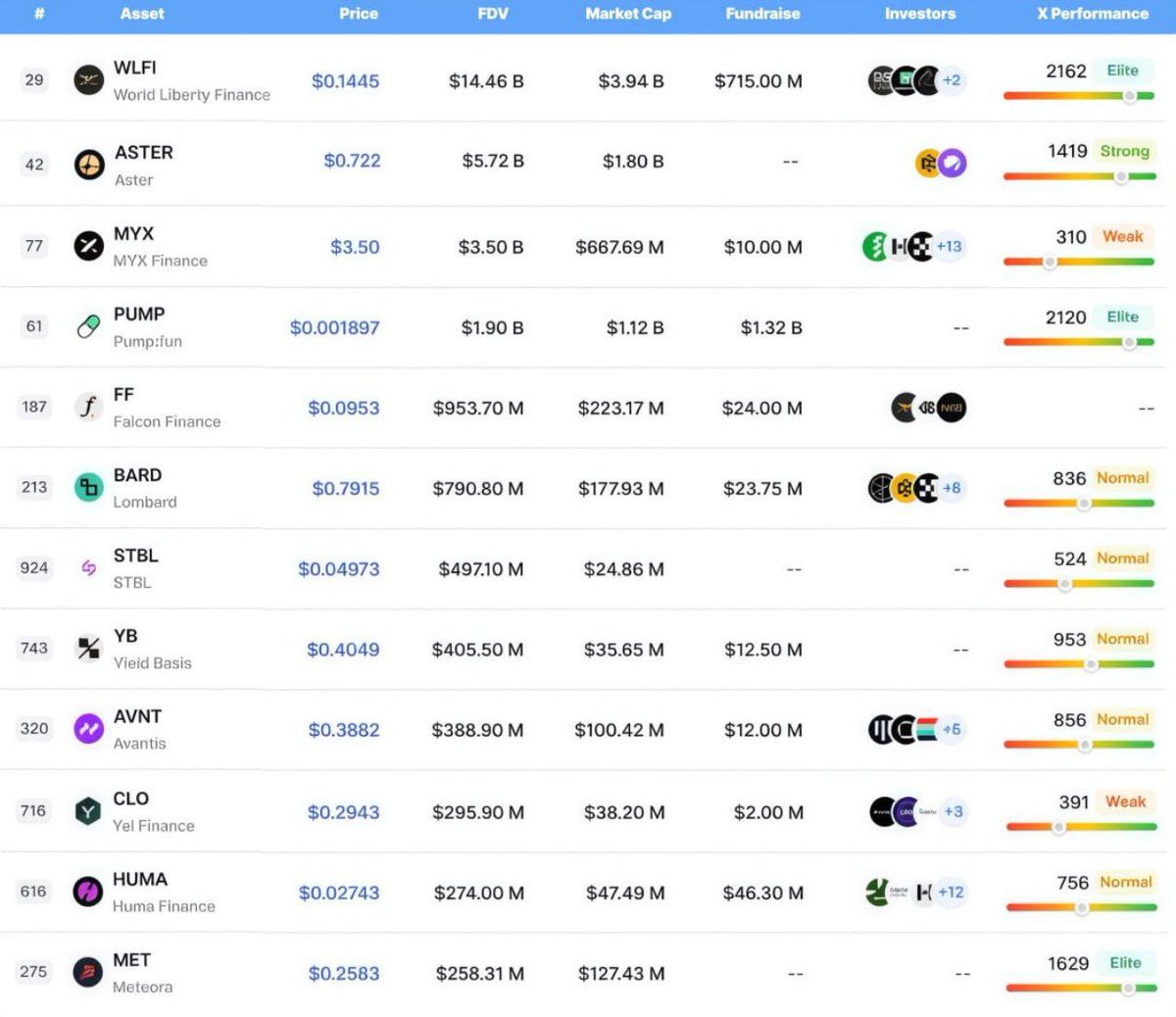Viewport: 1176px width, 1017px height.
Task: Click the $3.50 MYX price link
Action: pyautogui.click(x=355, y=247)
